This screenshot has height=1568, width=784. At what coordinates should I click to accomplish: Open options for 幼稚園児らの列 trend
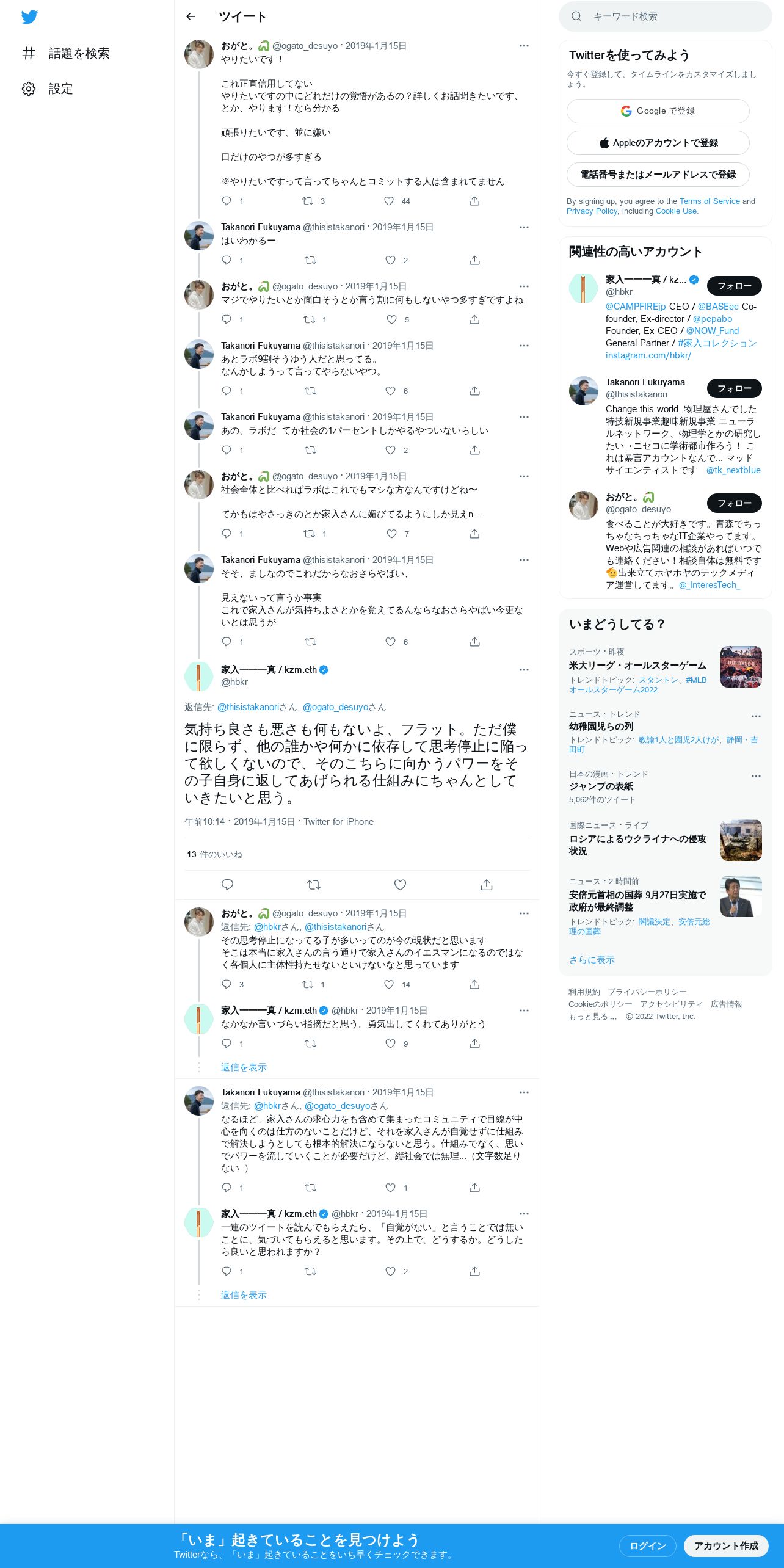point(756,716)
